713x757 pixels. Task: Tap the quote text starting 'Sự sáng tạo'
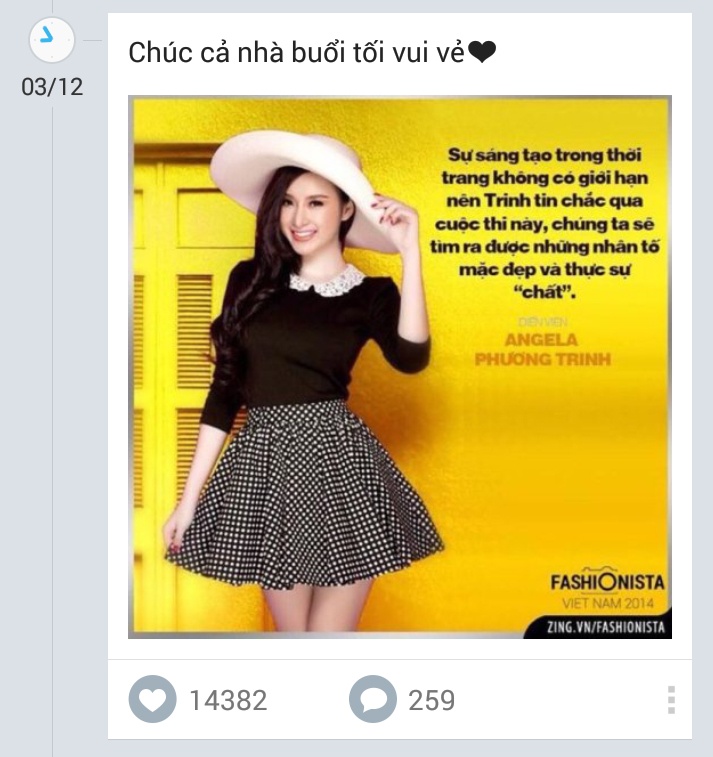(544, 223)
